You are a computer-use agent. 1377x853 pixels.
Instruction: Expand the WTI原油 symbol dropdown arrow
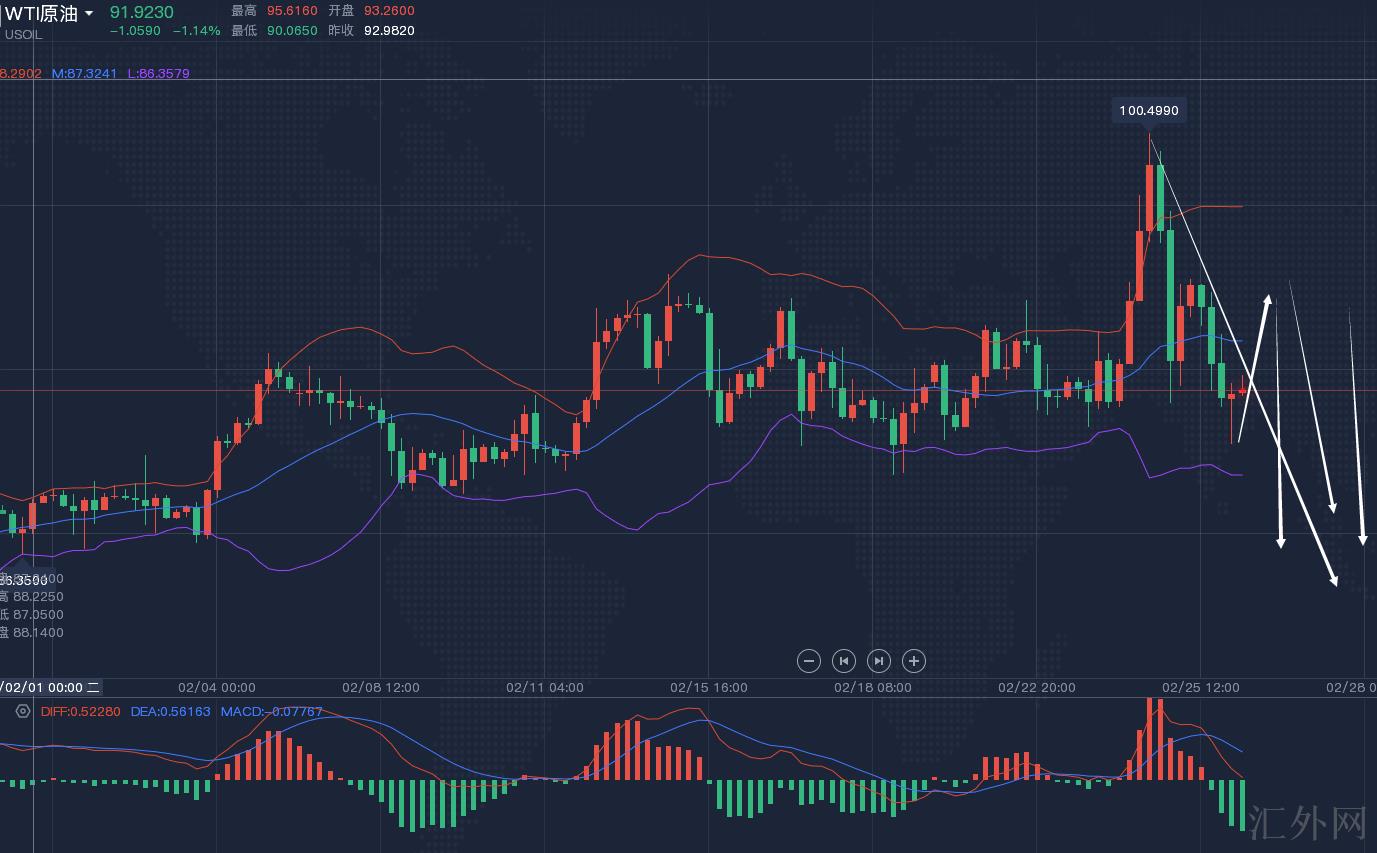[x=89, y=14]
